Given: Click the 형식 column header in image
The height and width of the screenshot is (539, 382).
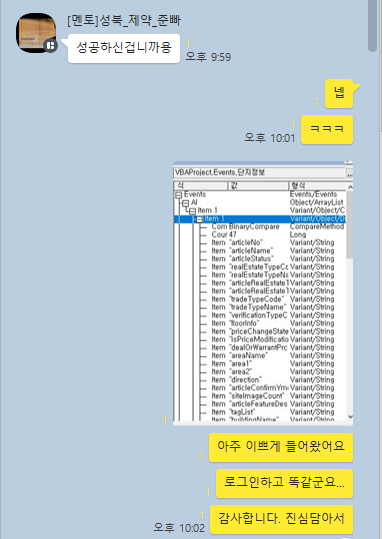Looking at the screenshot, I should pos(316,186).
